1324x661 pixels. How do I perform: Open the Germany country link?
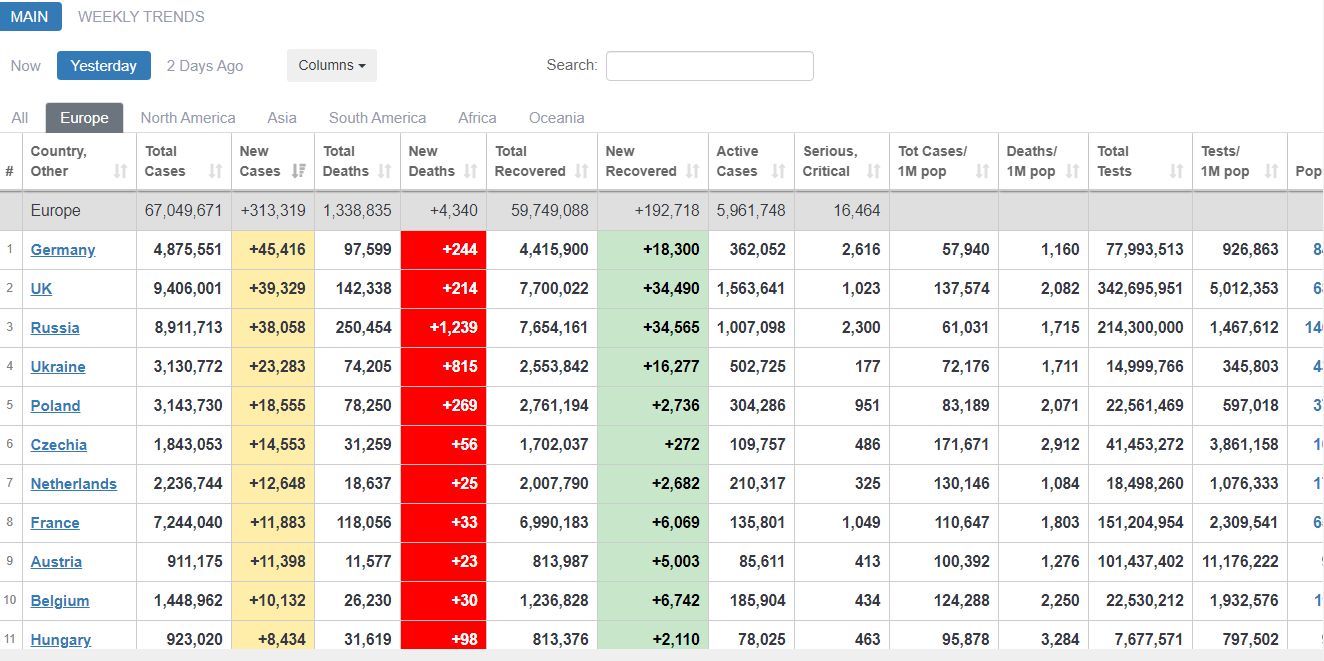tap(63, 250)
